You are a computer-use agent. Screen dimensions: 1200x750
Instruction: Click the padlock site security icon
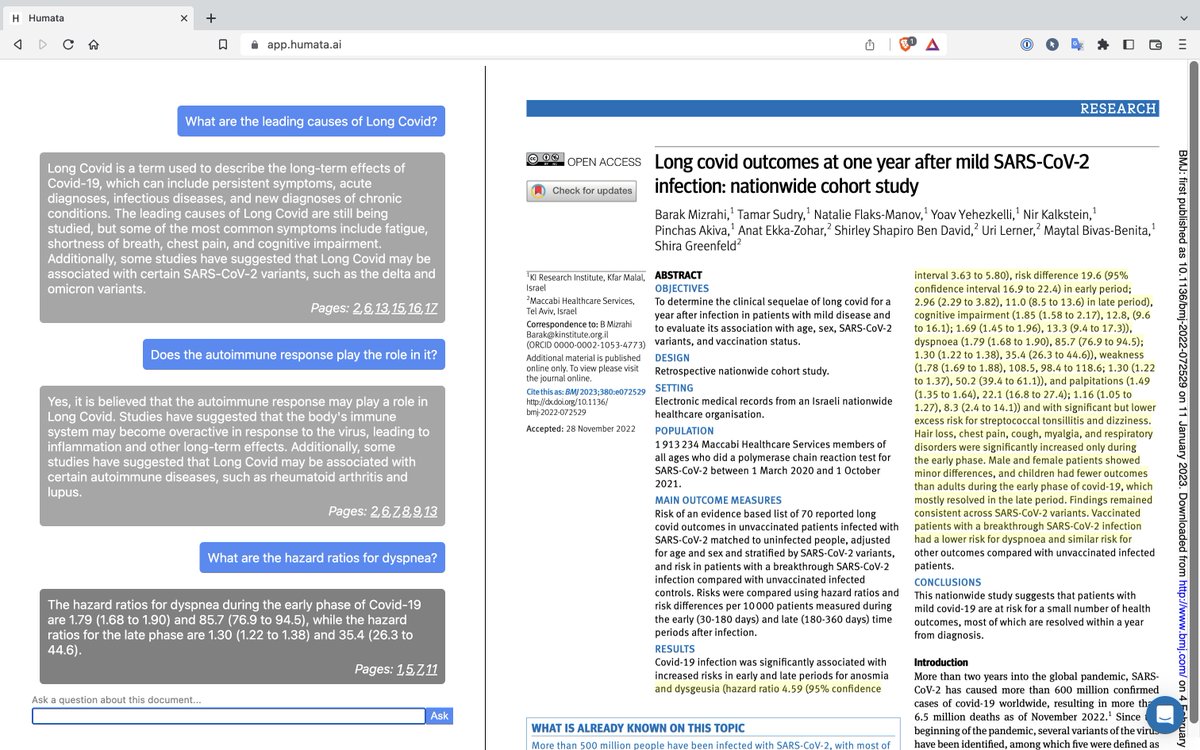[254, 45]
